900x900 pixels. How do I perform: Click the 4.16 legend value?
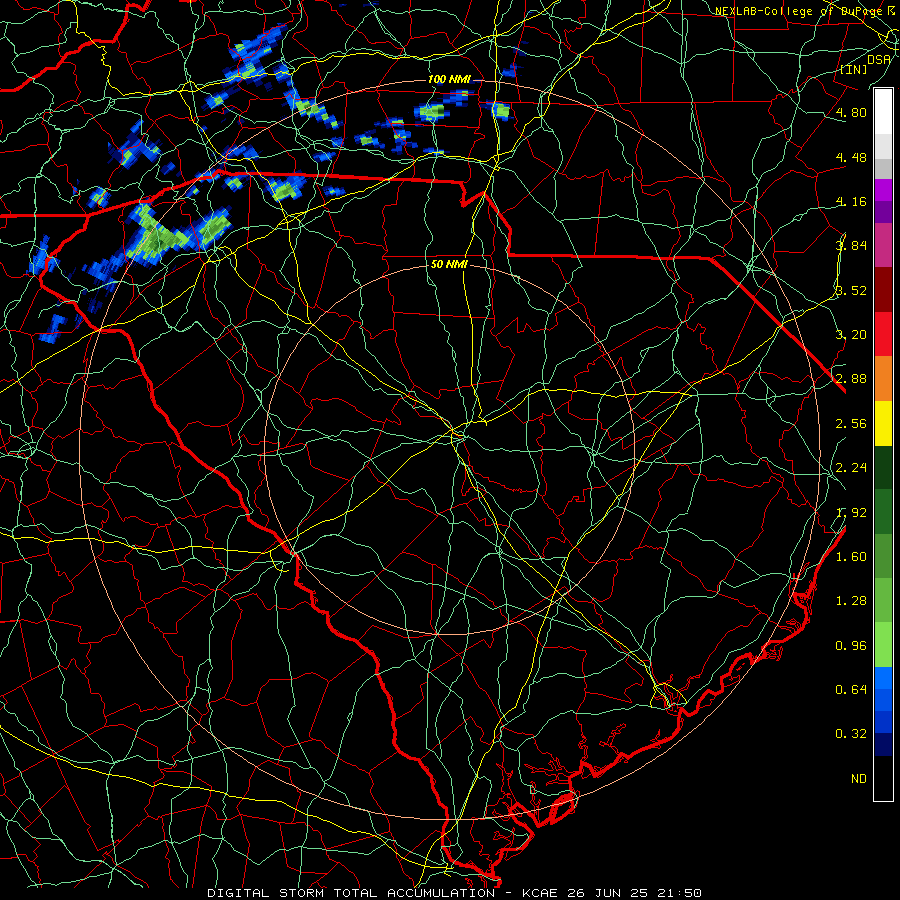coord(851,201)
